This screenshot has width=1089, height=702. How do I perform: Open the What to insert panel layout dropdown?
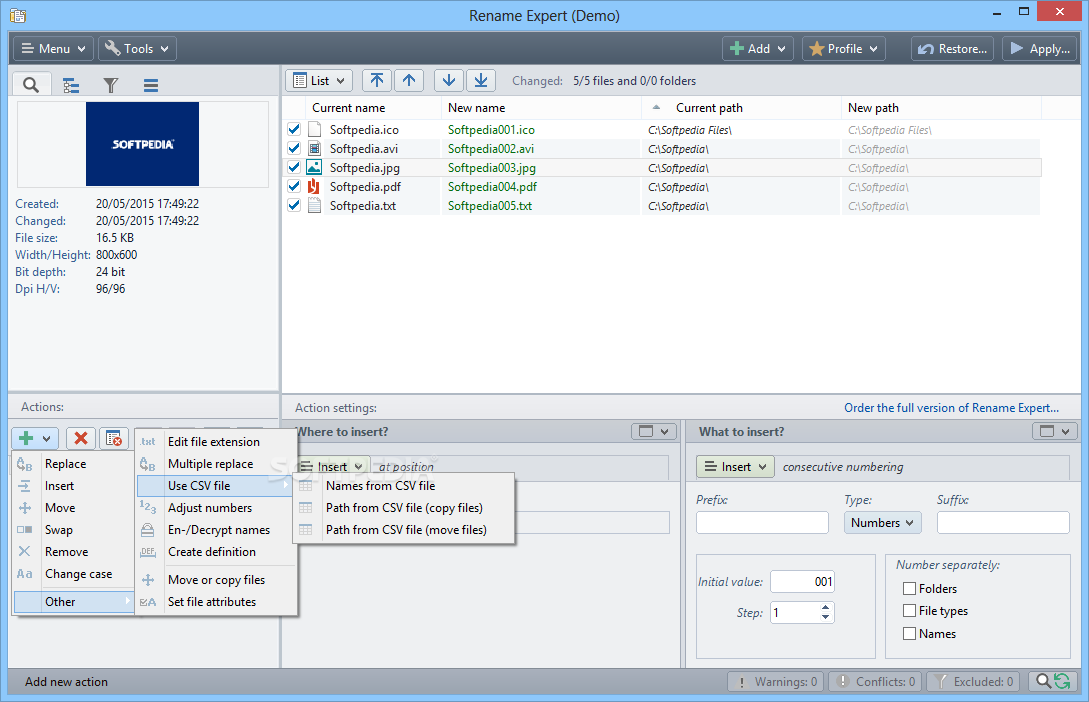pos(1054,431)
